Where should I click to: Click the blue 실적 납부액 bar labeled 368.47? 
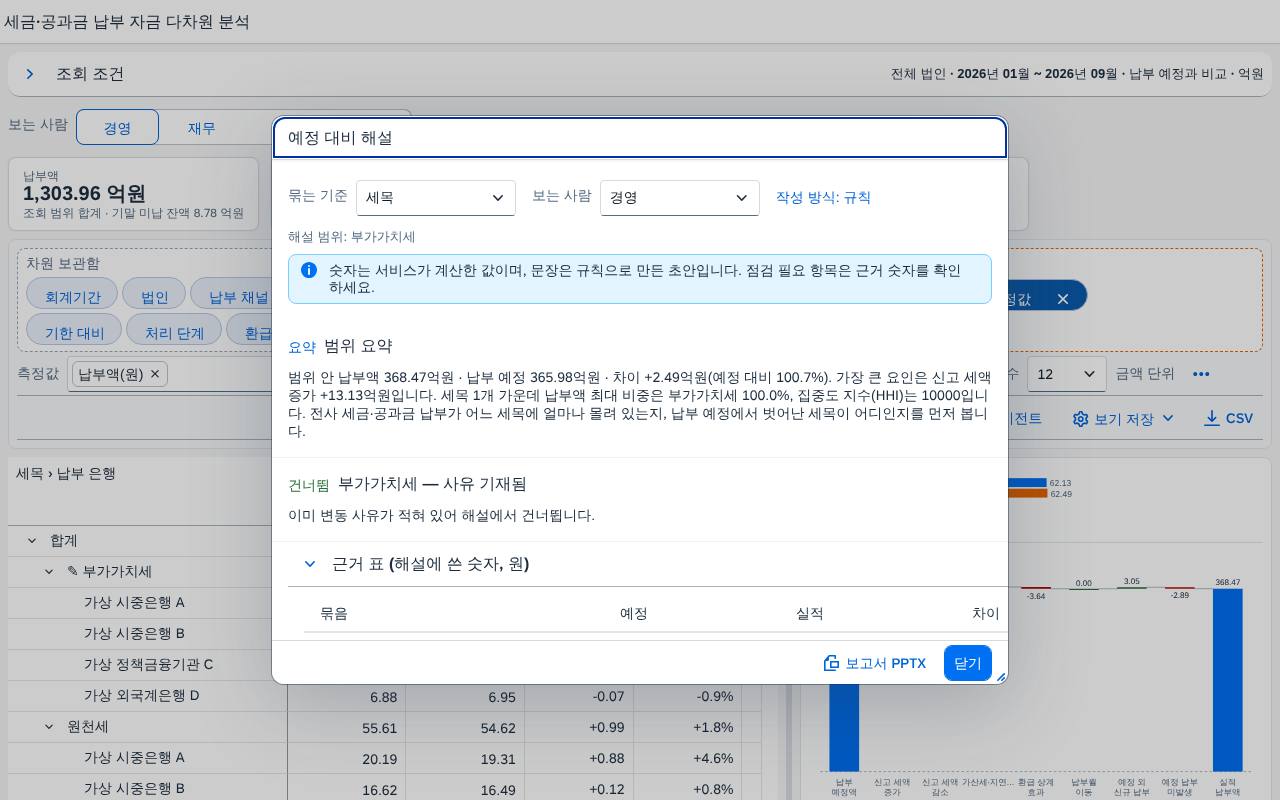click(1228, 679)
